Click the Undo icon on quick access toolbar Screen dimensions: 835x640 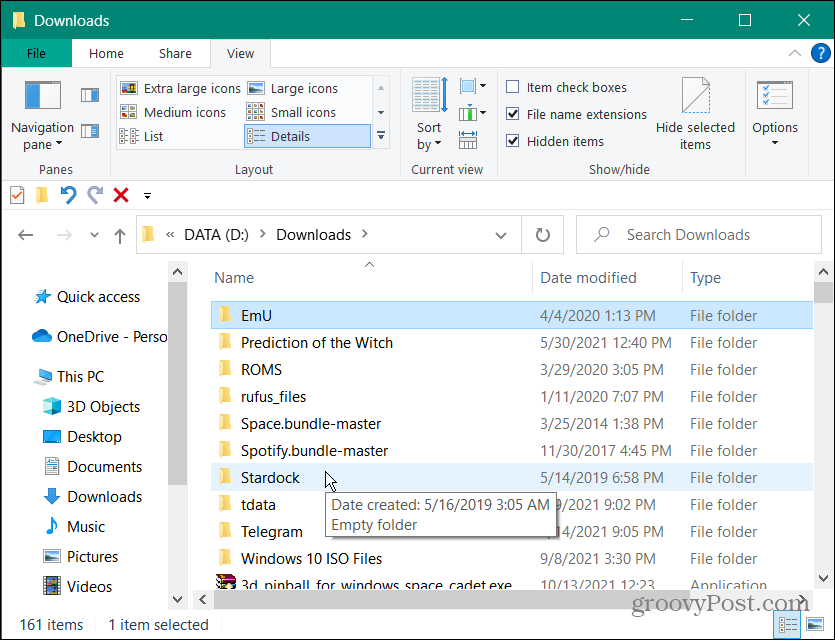click(67, 196)
